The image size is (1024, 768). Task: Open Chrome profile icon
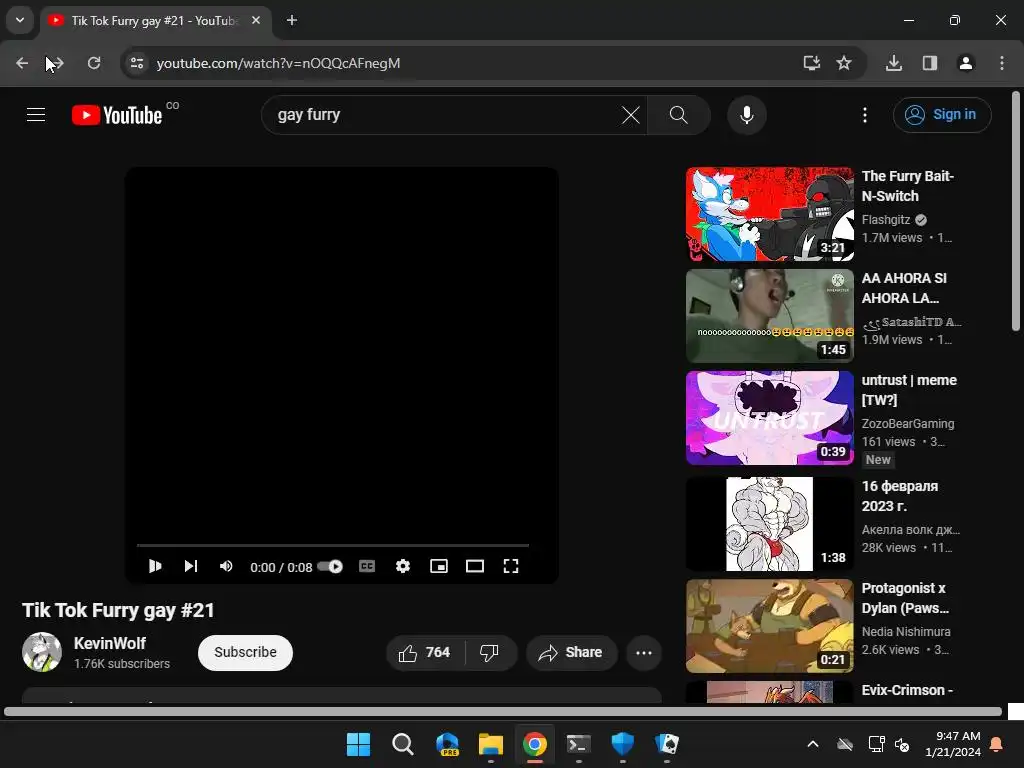pos(966,63)
